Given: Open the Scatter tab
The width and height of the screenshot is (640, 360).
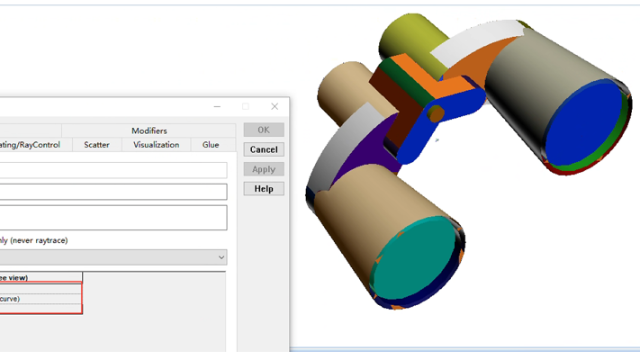Looking at the screenshot, I should [x=97, y=145].
